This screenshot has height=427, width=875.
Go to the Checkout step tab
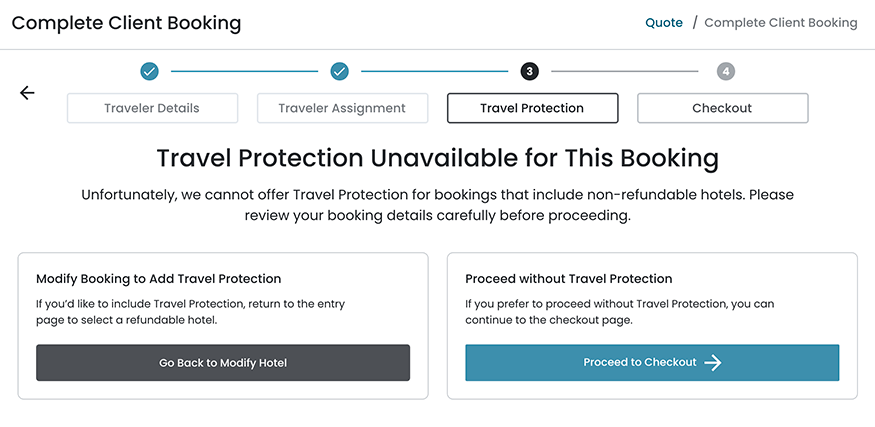[722, 108]
